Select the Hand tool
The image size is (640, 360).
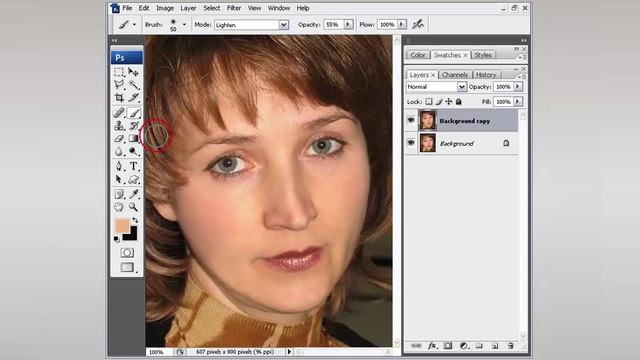coord(119,207)
